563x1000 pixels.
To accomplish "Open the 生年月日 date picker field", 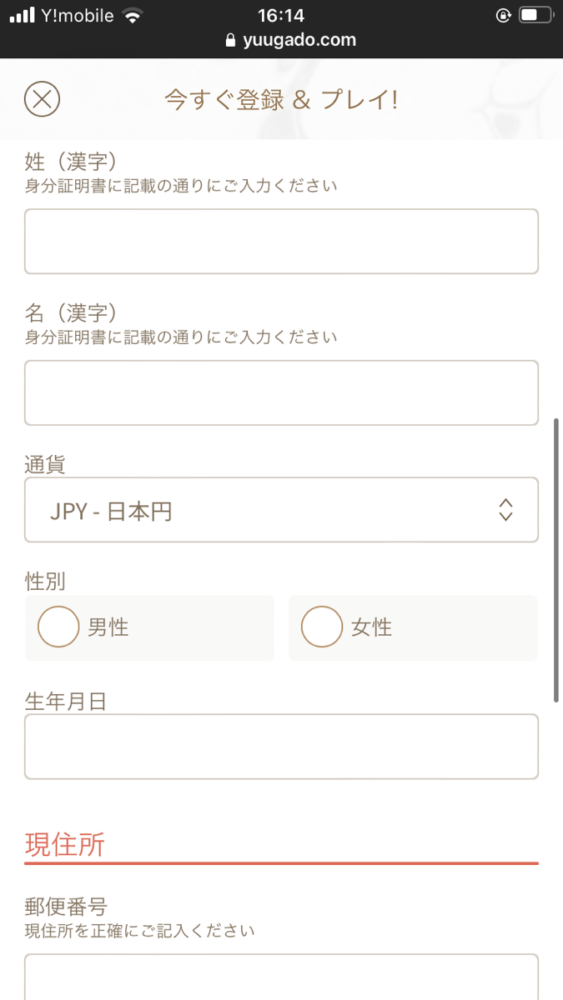I will [x=281, y=747].
